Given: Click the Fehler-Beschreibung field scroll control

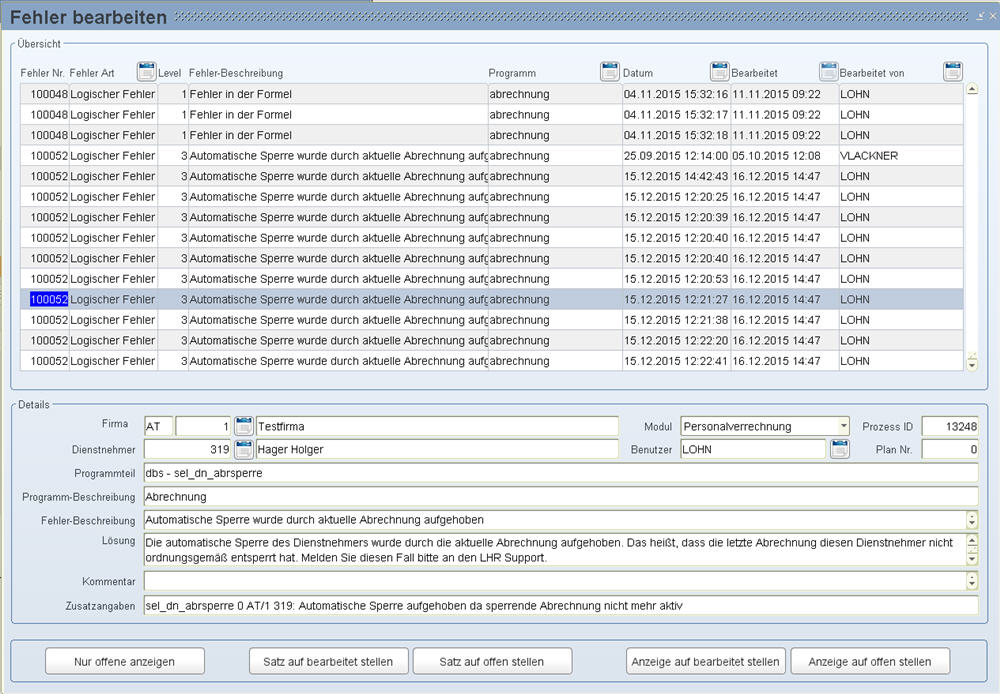Looking at the screenshot, I should click(972, 520).
